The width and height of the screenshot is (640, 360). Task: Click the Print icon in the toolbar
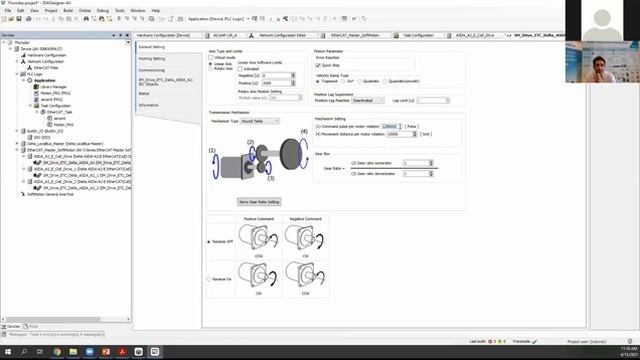(28, 19)
